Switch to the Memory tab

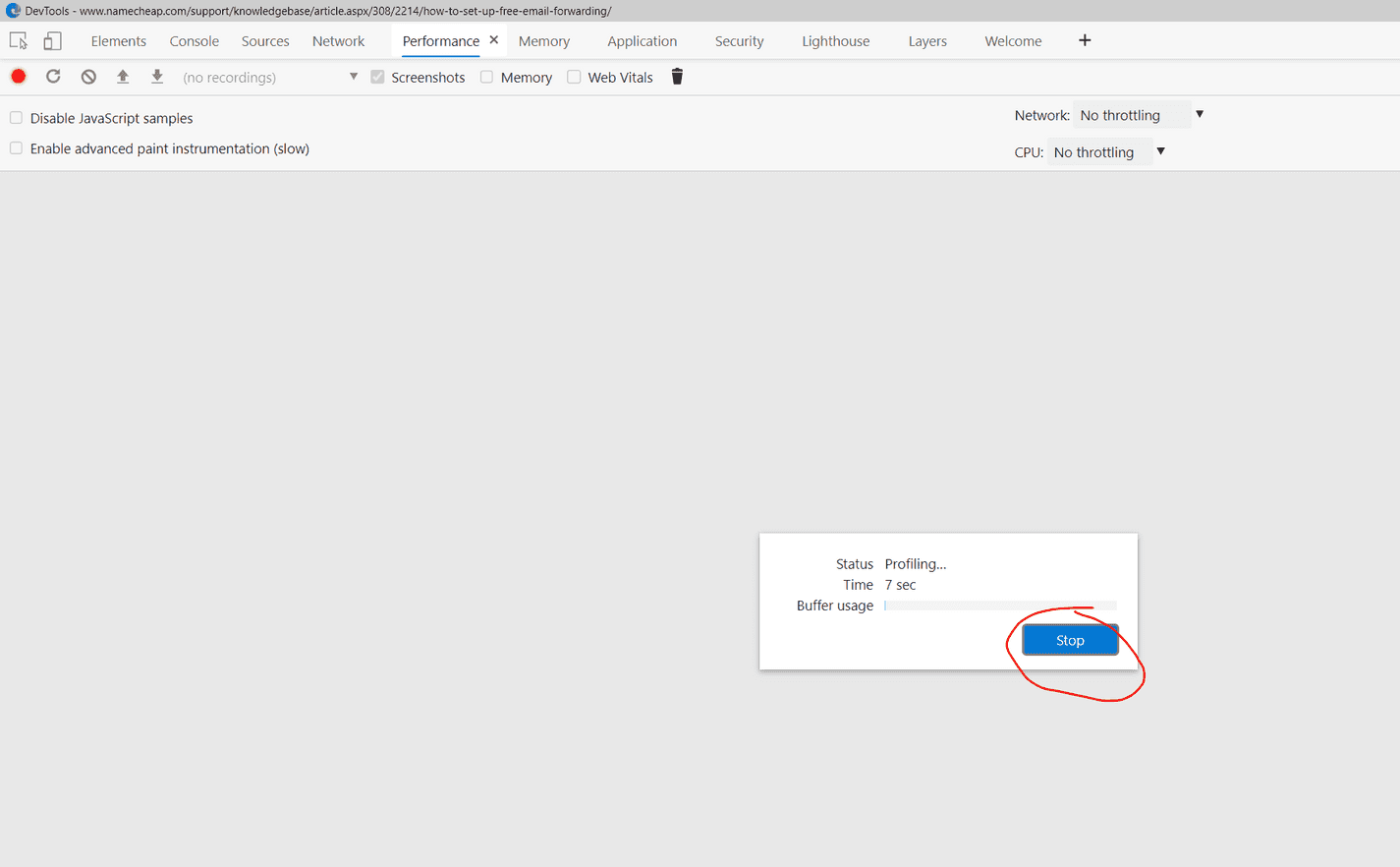click(x=543, y=40)
